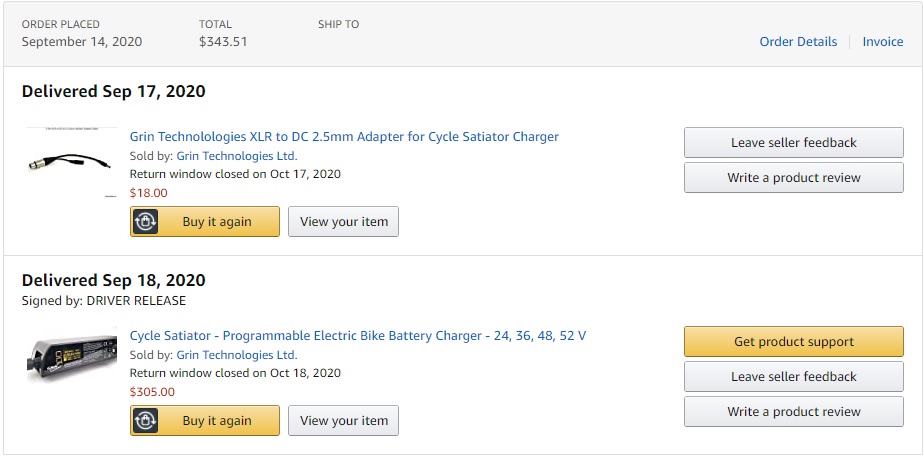Open the XLR adapter cable thumbnail
This screenshot has width=924, height=456.
[x=71, y=161]
